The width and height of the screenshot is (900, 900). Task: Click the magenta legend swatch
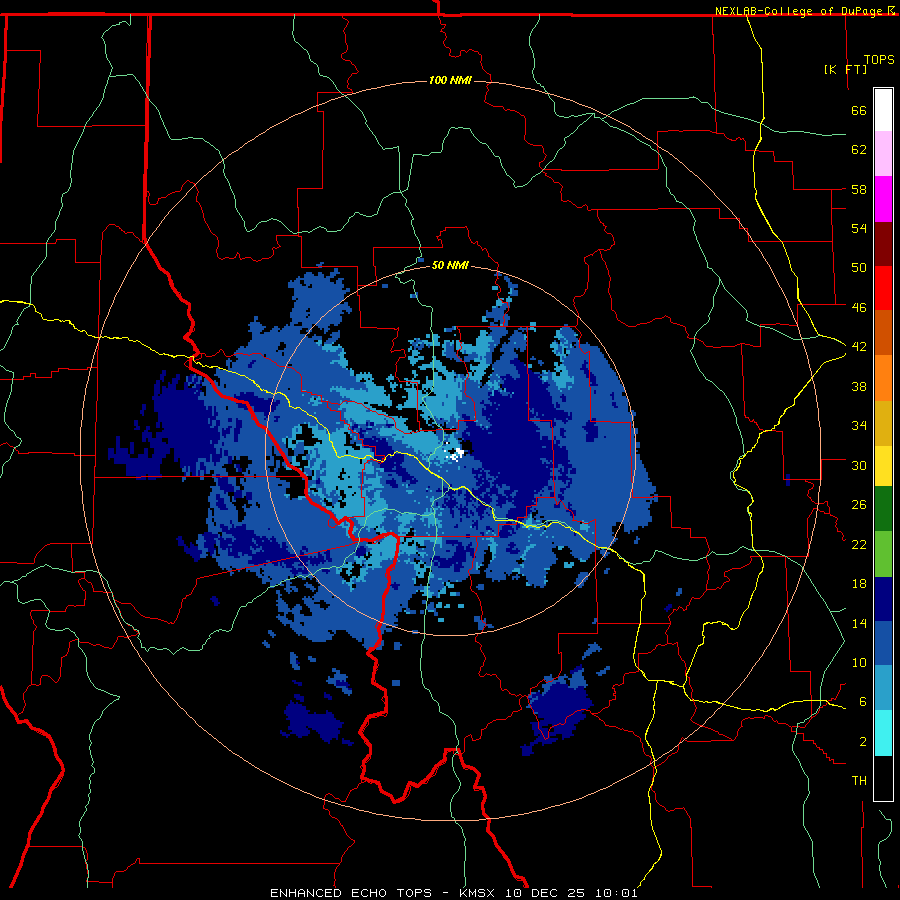coord(883,199)
